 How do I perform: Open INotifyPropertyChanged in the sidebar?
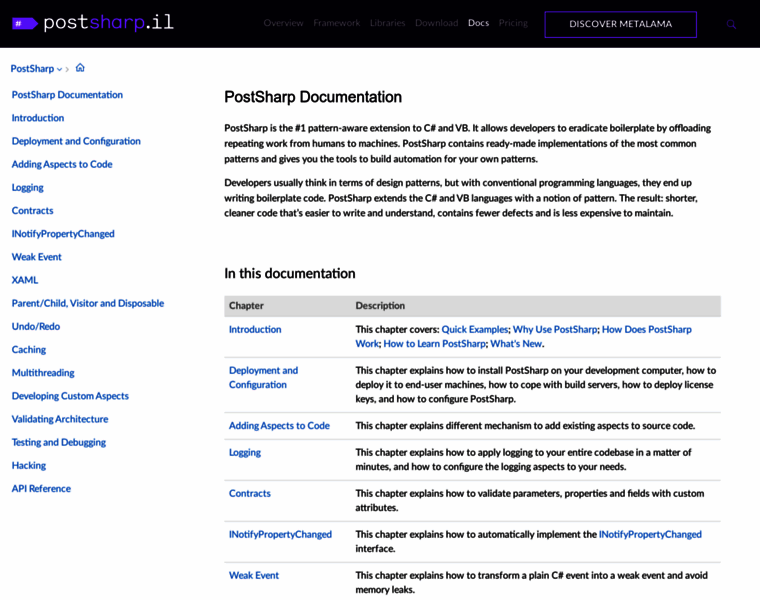point(63,234)
